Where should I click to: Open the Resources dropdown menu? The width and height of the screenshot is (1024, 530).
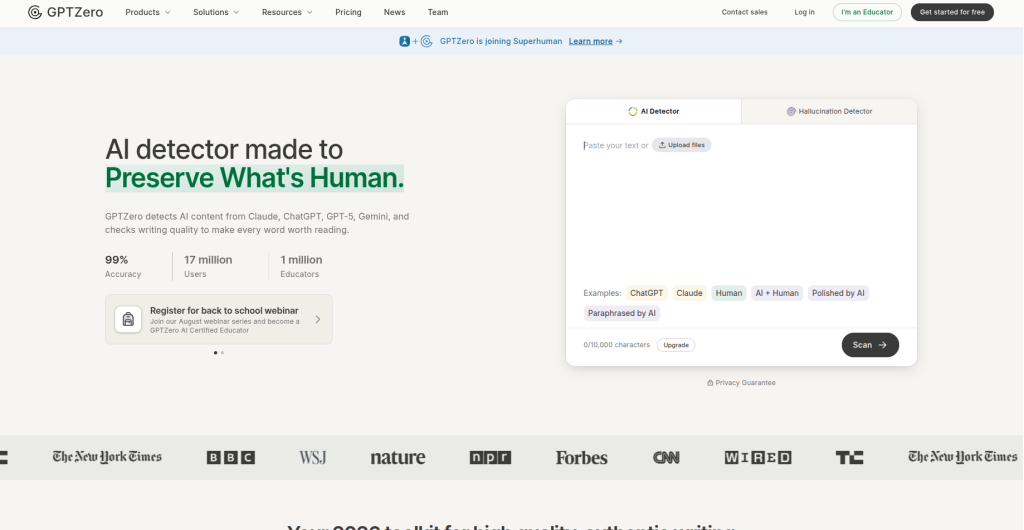click(x=287, y=12)
